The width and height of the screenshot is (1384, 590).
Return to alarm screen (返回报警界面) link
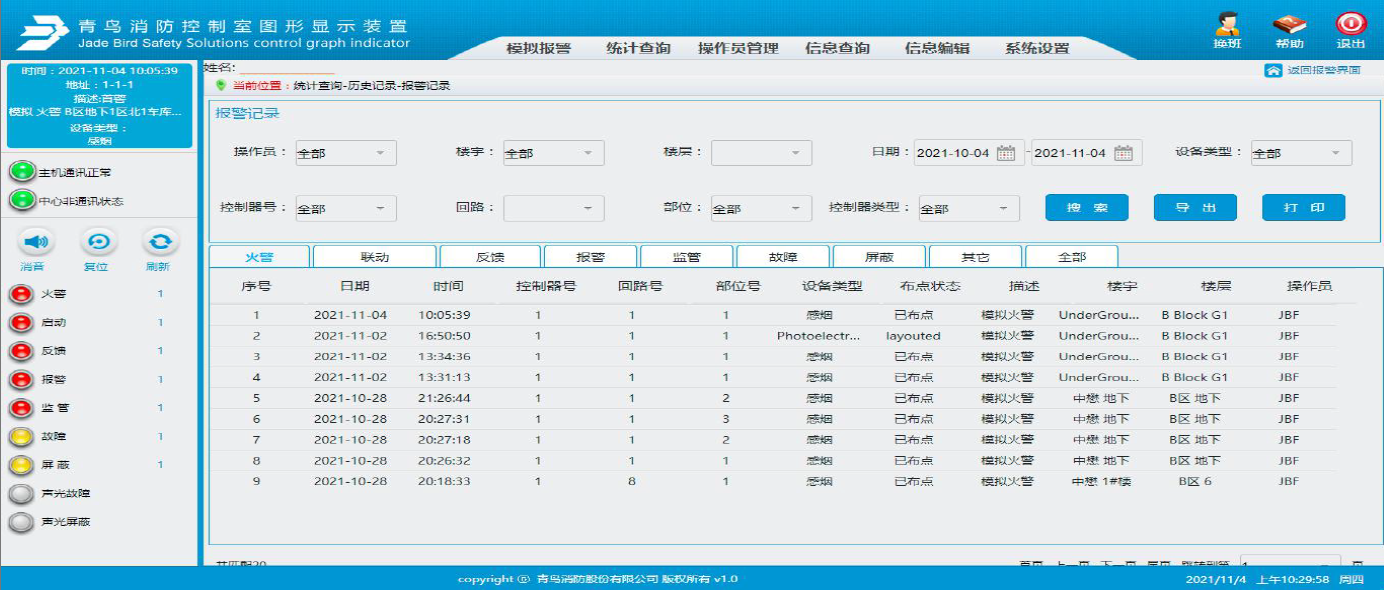(x=1313, y=71)
